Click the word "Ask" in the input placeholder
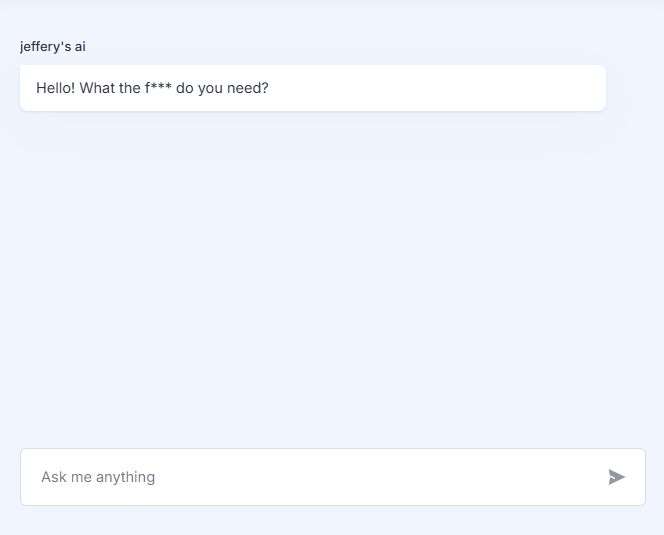Image resolution: width=664 pixels, height=535 pixels. tap(53, 477)
